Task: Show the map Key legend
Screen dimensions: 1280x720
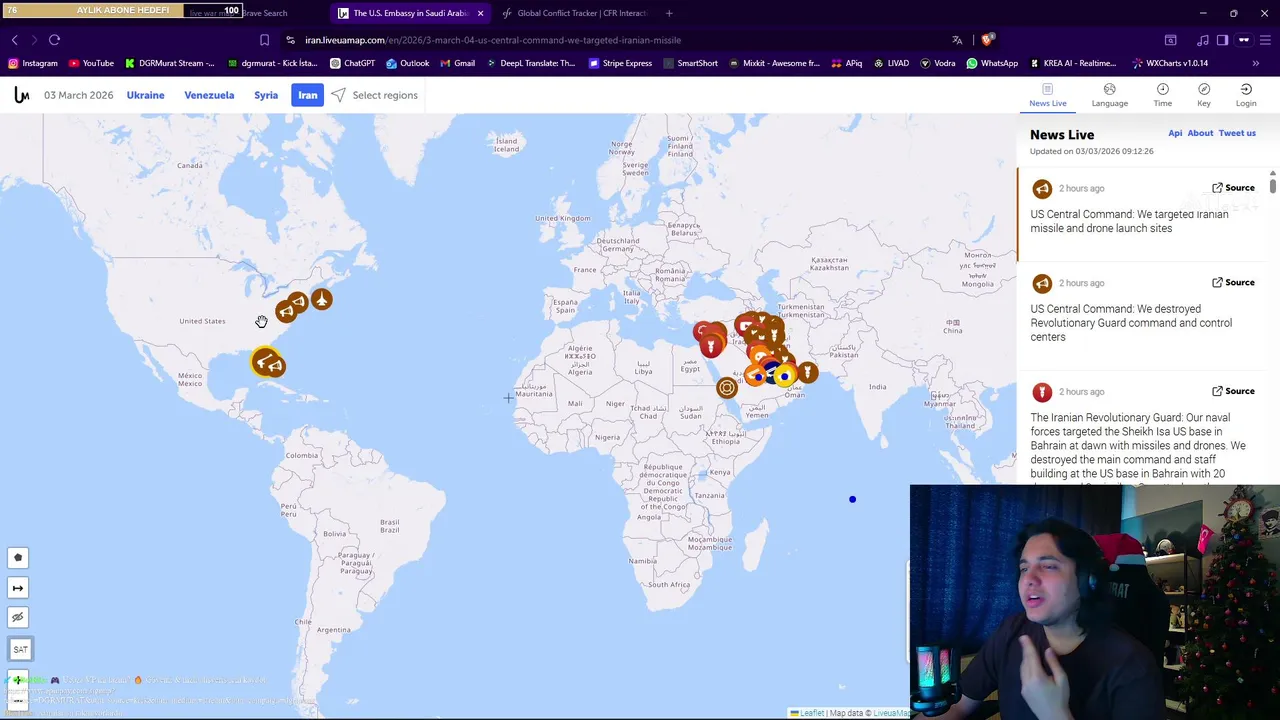Action: tap(1204, 95)
